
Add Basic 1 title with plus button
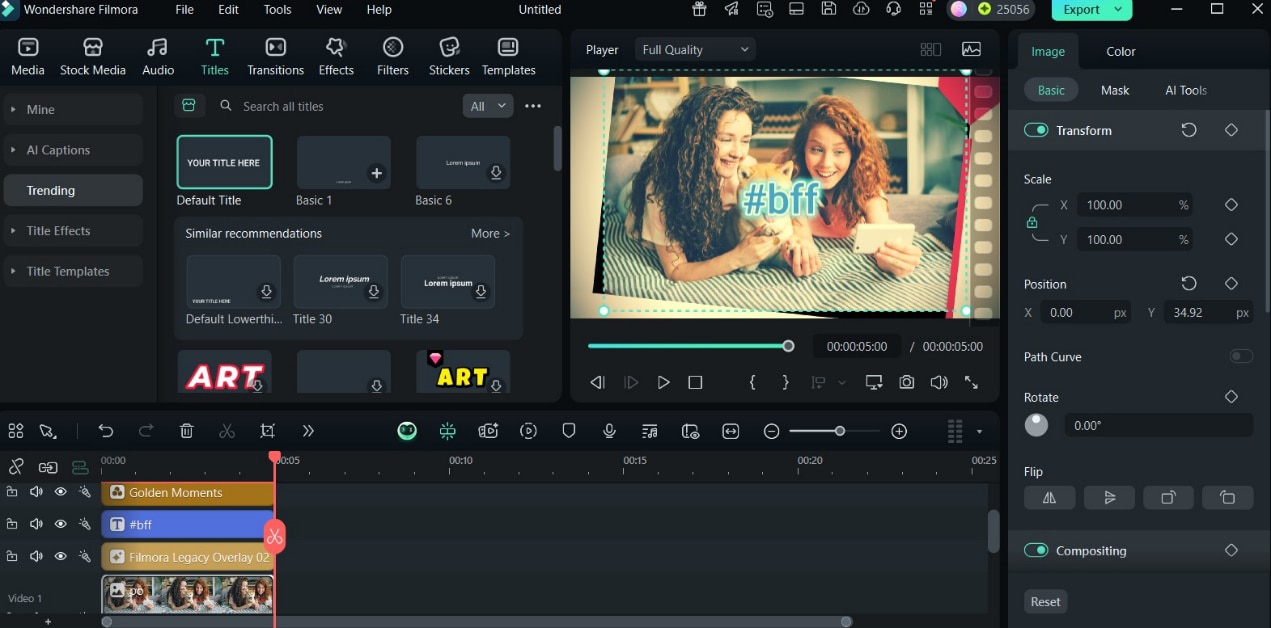(377, 173)
